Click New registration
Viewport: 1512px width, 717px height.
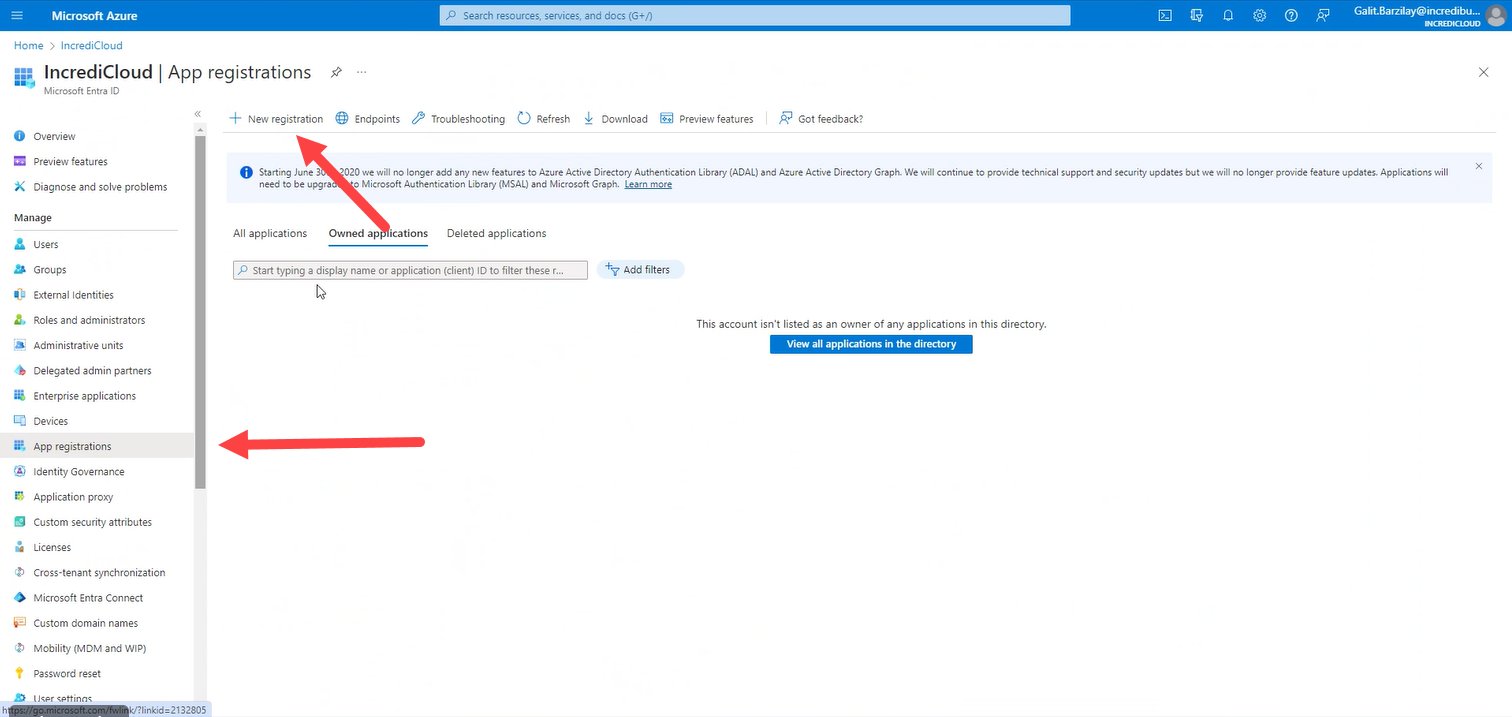tap(276, 118)
